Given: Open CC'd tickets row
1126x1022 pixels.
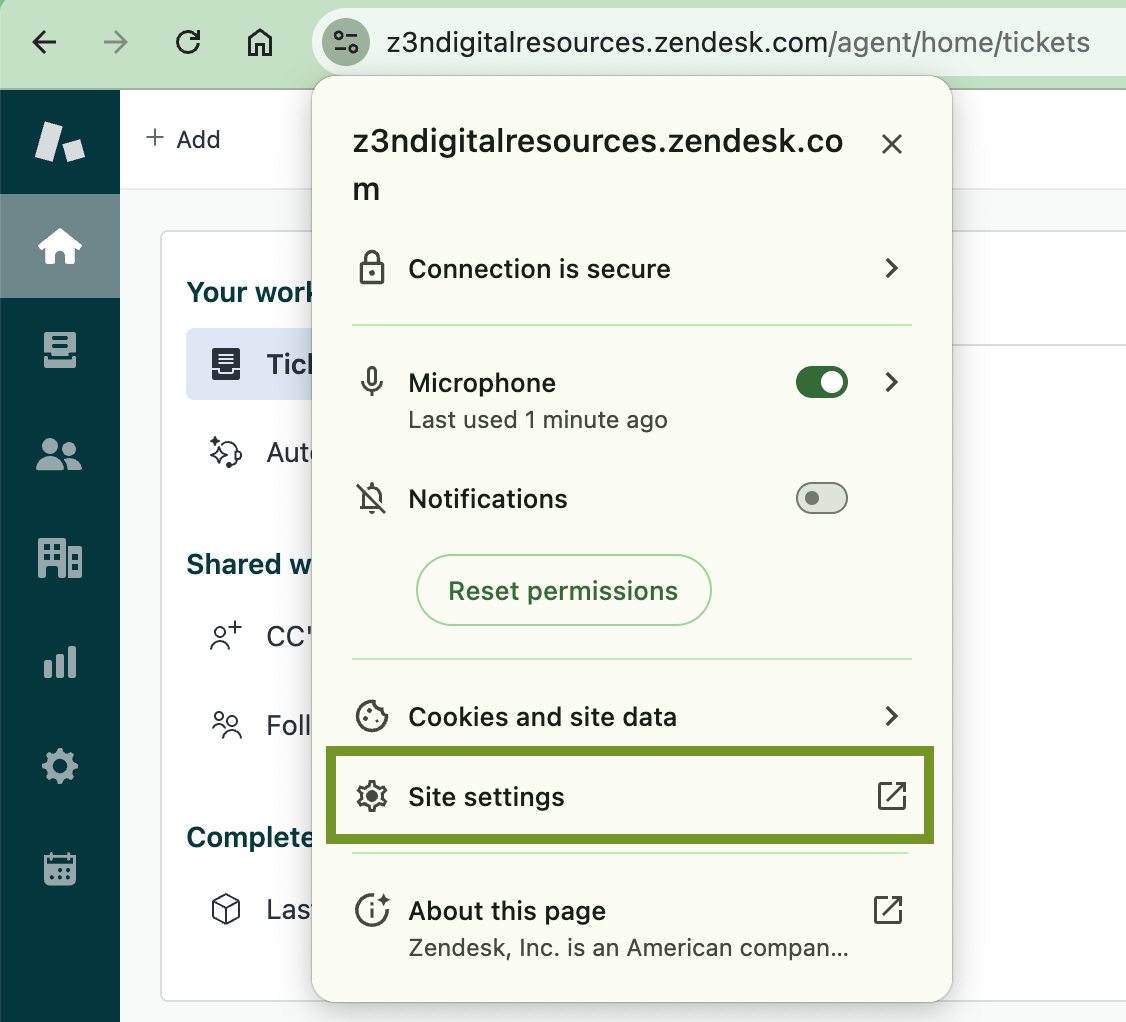Looking at the screenshot, I should pyautogui.click(x=259, y=636).
